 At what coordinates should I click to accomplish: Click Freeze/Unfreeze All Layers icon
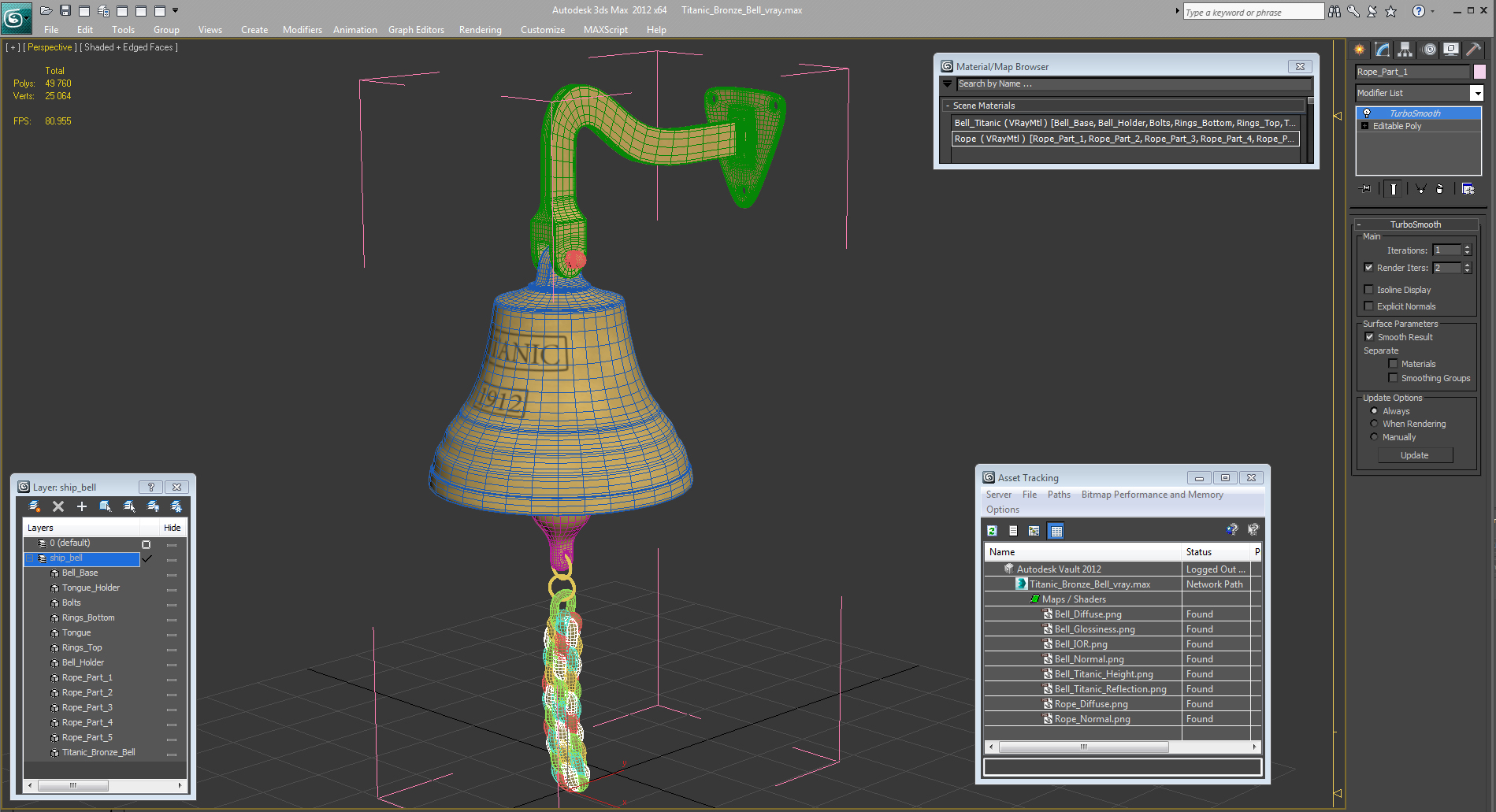(x=176, y=506)
